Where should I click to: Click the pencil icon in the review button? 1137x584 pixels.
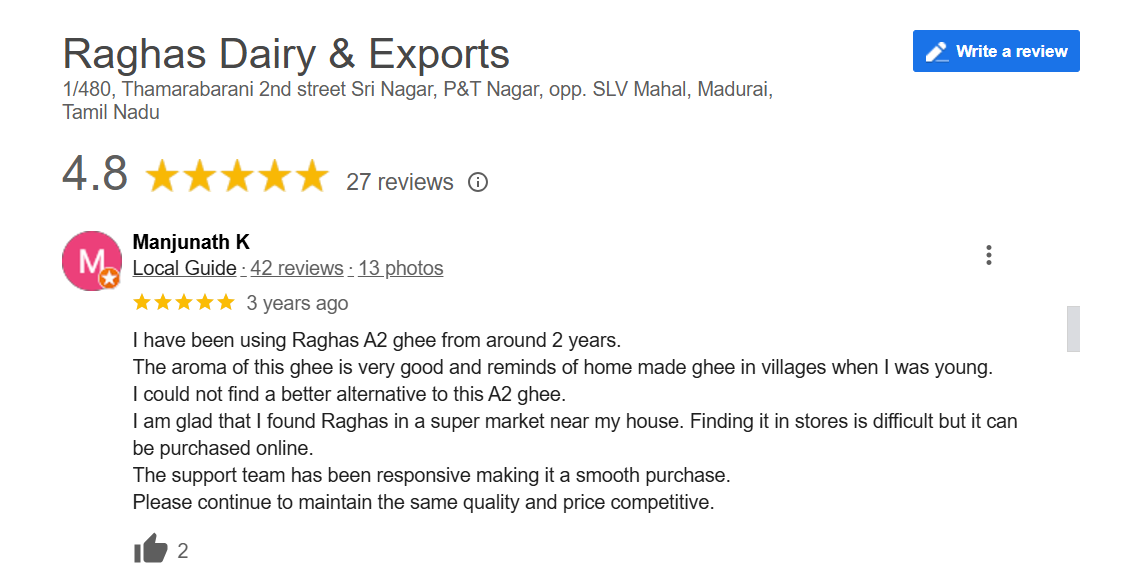[936, 51]
